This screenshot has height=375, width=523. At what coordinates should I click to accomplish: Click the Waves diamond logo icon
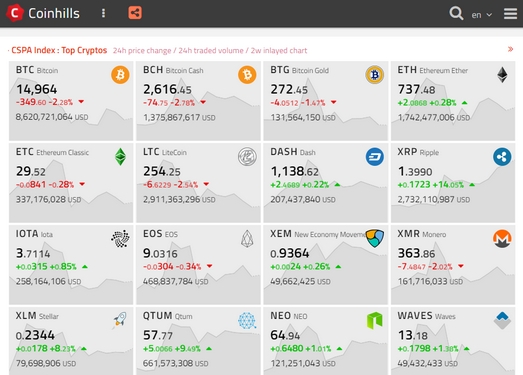point(502,320)
